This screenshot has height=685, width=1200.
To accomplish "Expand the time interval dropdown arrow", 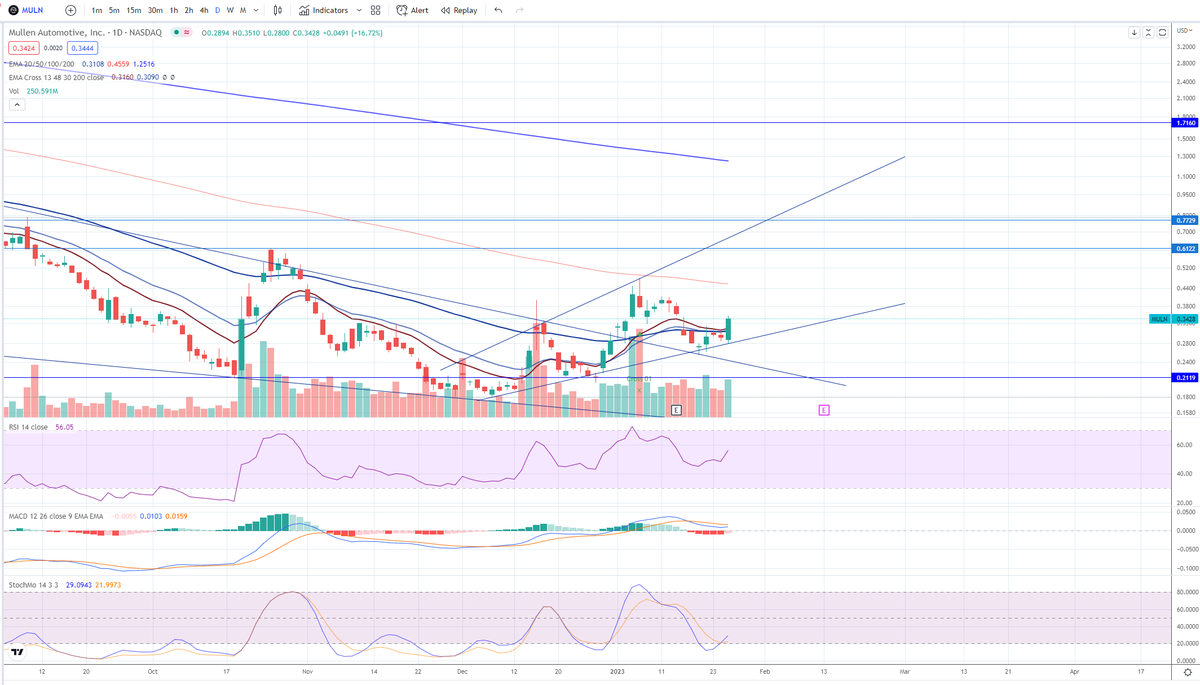I will (257, 10).
